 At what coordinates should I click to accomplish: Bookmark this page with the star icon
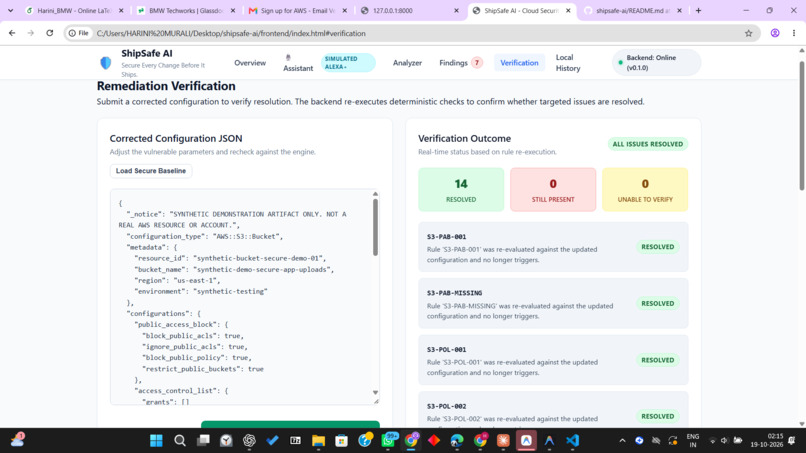coord(748,33)
